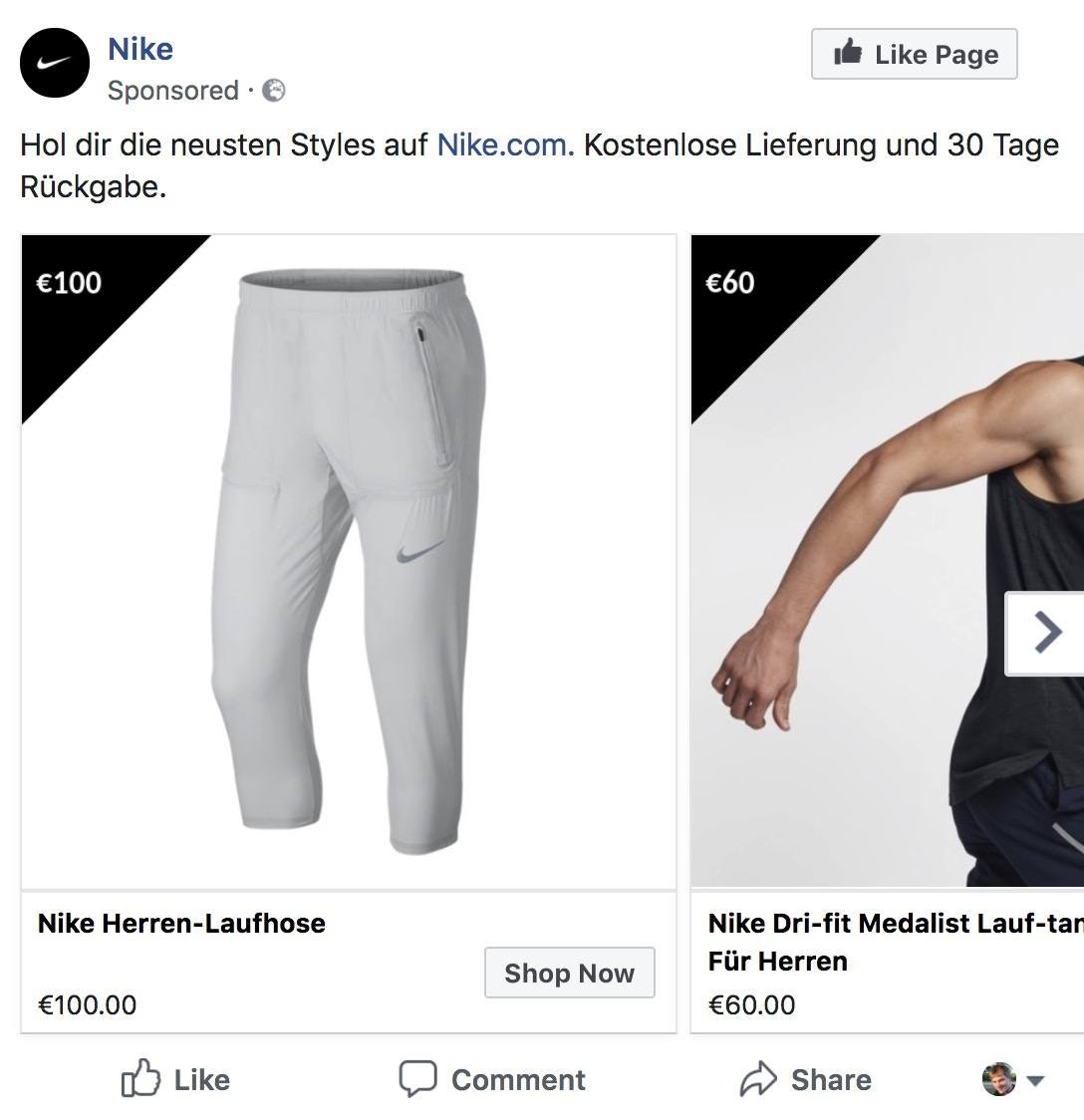Click the thumbs-up icon in Like Page
Screen dimensions: 1084x1120
tap(848, 53)
